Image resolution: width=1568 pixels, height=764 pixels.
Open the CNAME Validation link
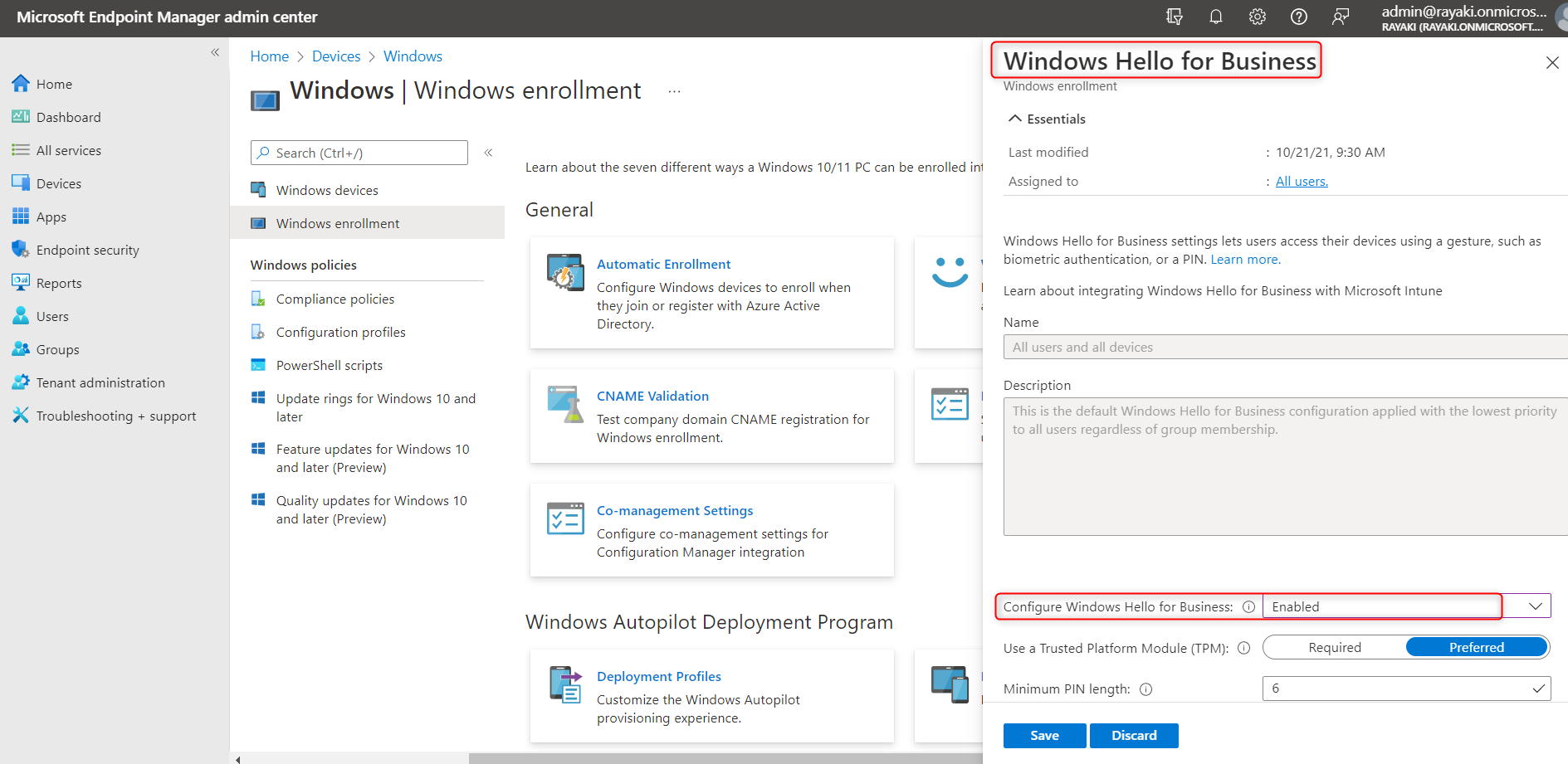[x=652, y=396]
